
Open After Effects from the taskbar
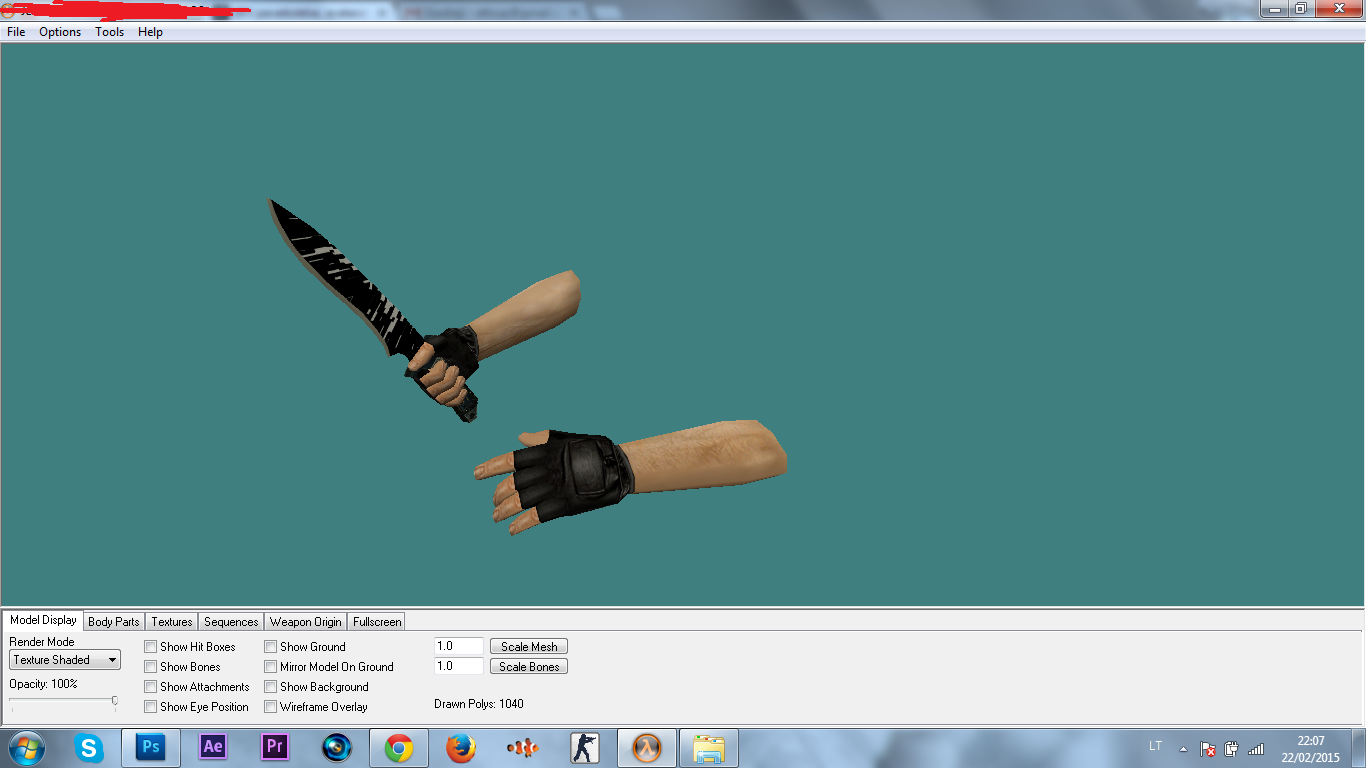point(213,748)
